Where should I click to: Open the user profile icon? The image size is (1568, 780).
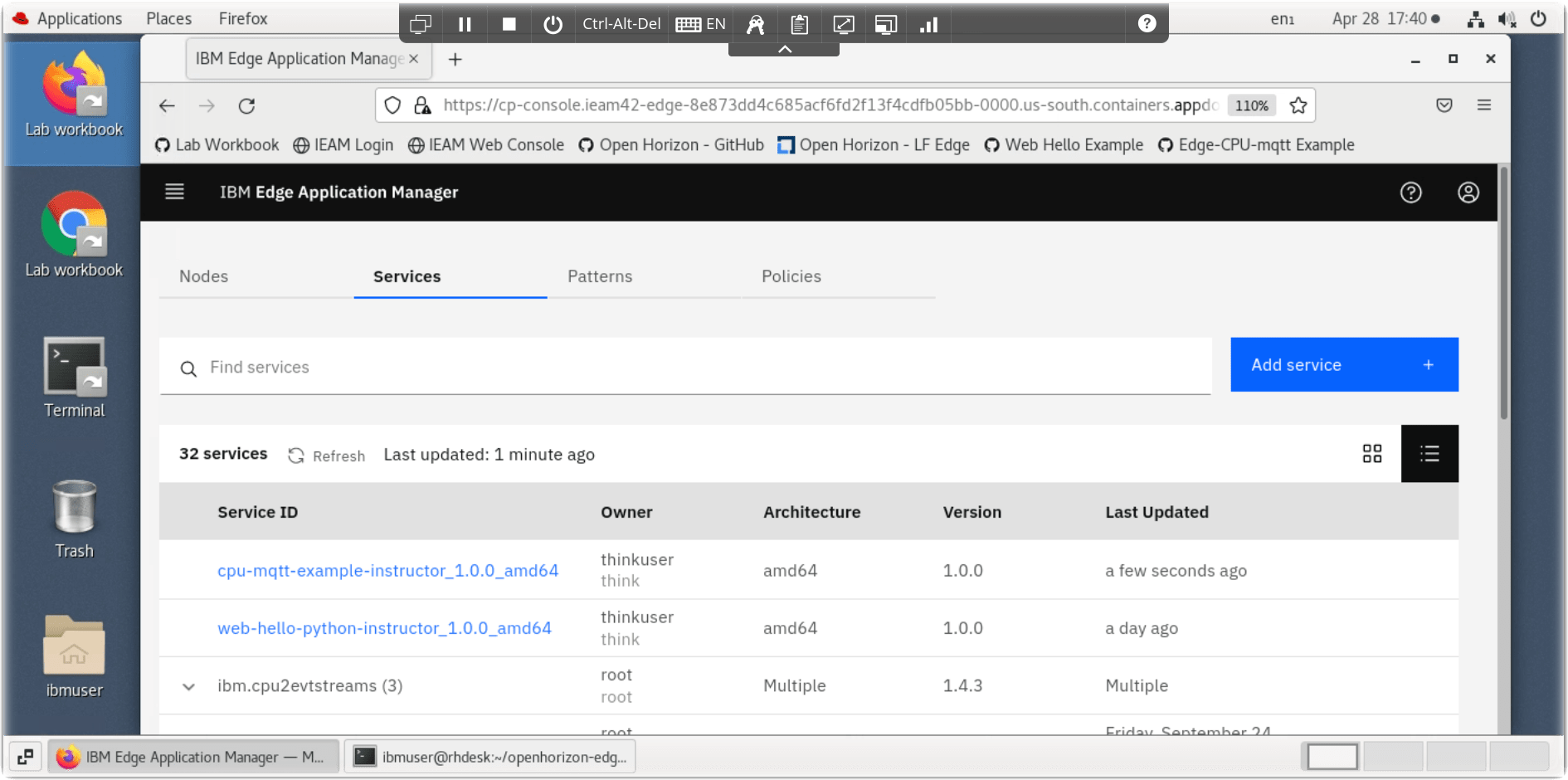(1468, 193)
